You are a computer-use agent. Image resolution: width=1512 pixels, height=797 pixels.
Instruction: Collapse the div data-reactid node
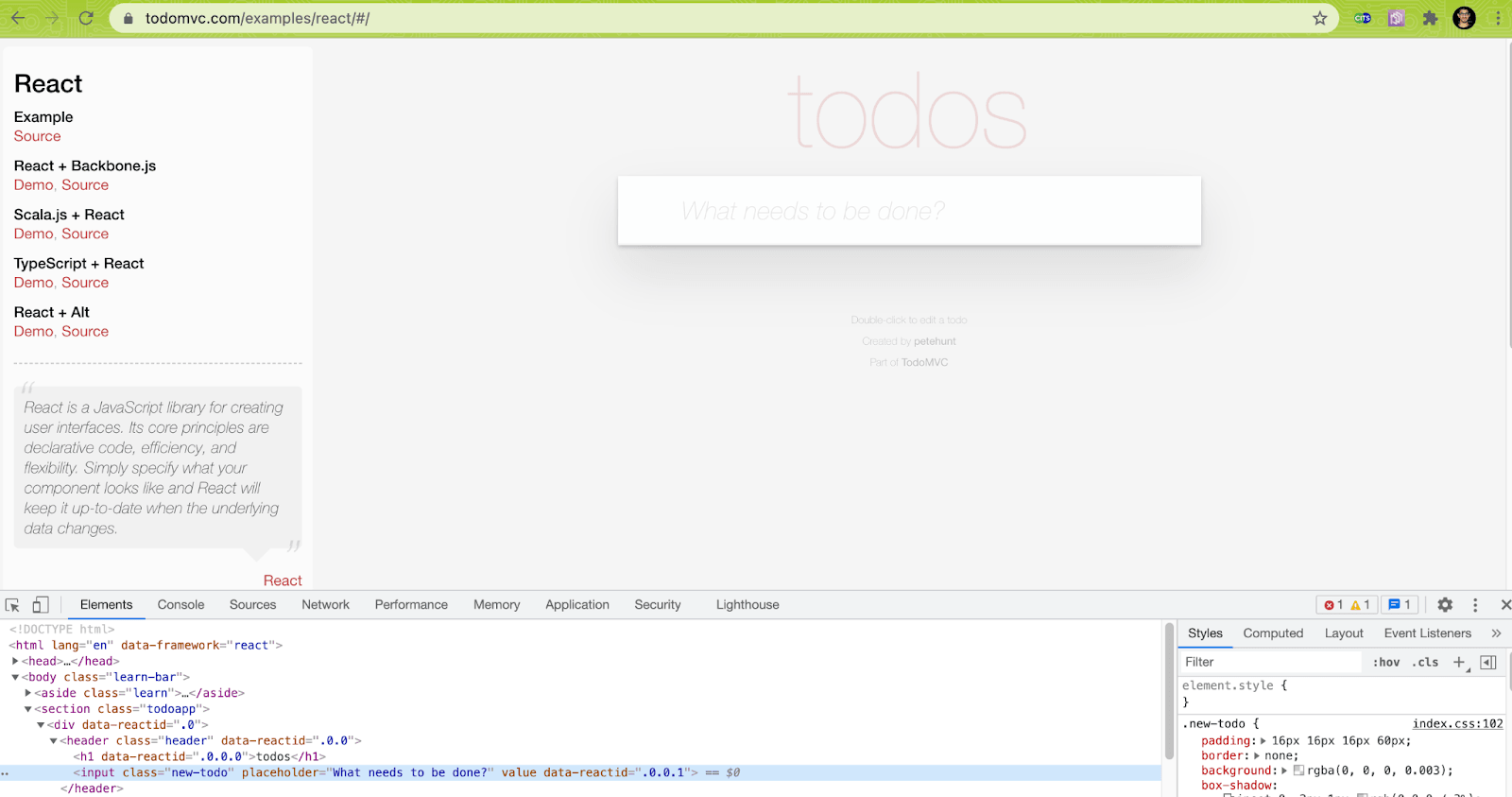[x=41, y=725]
